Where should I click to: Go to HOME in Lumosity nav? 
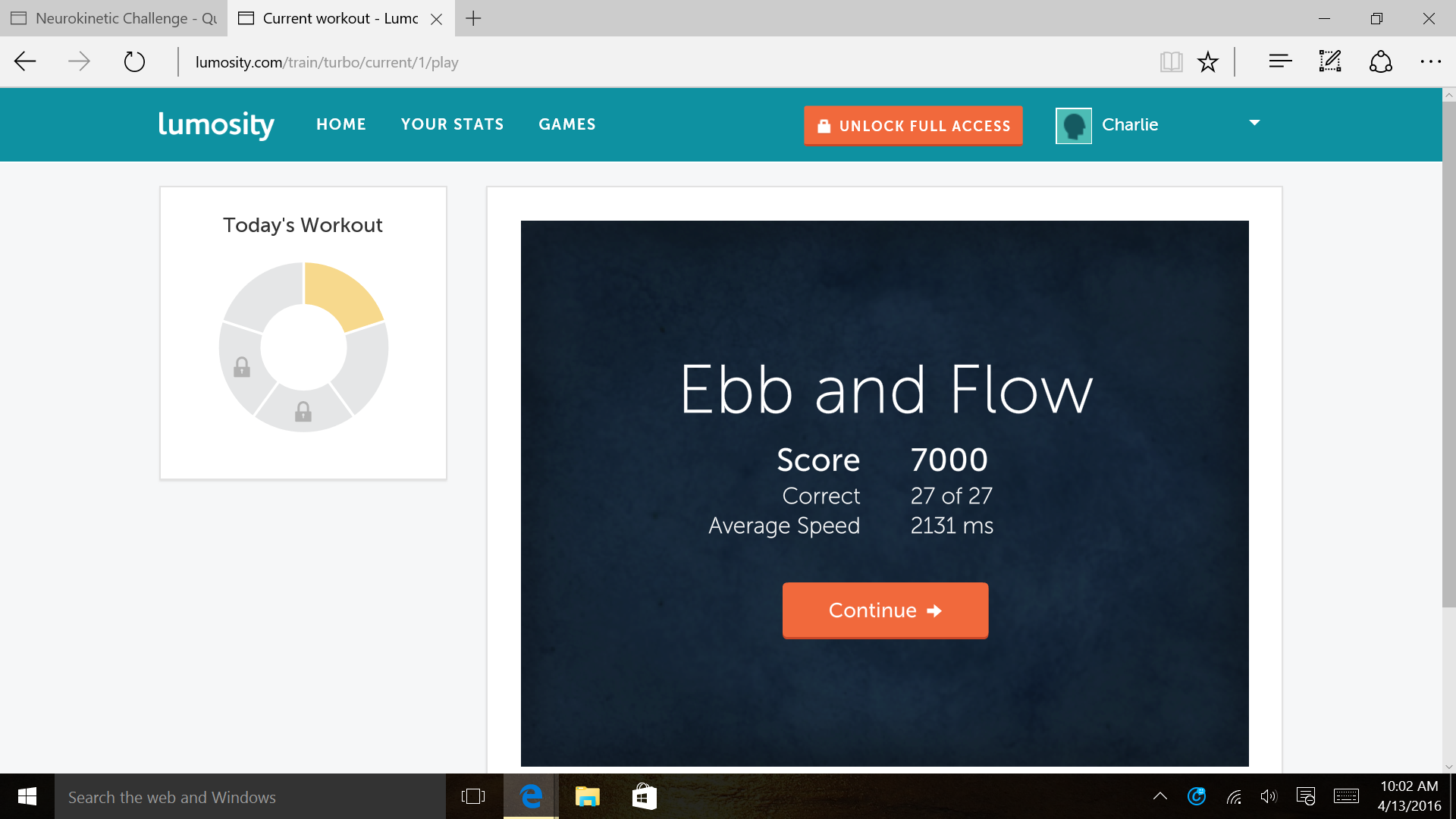point(341,124)
